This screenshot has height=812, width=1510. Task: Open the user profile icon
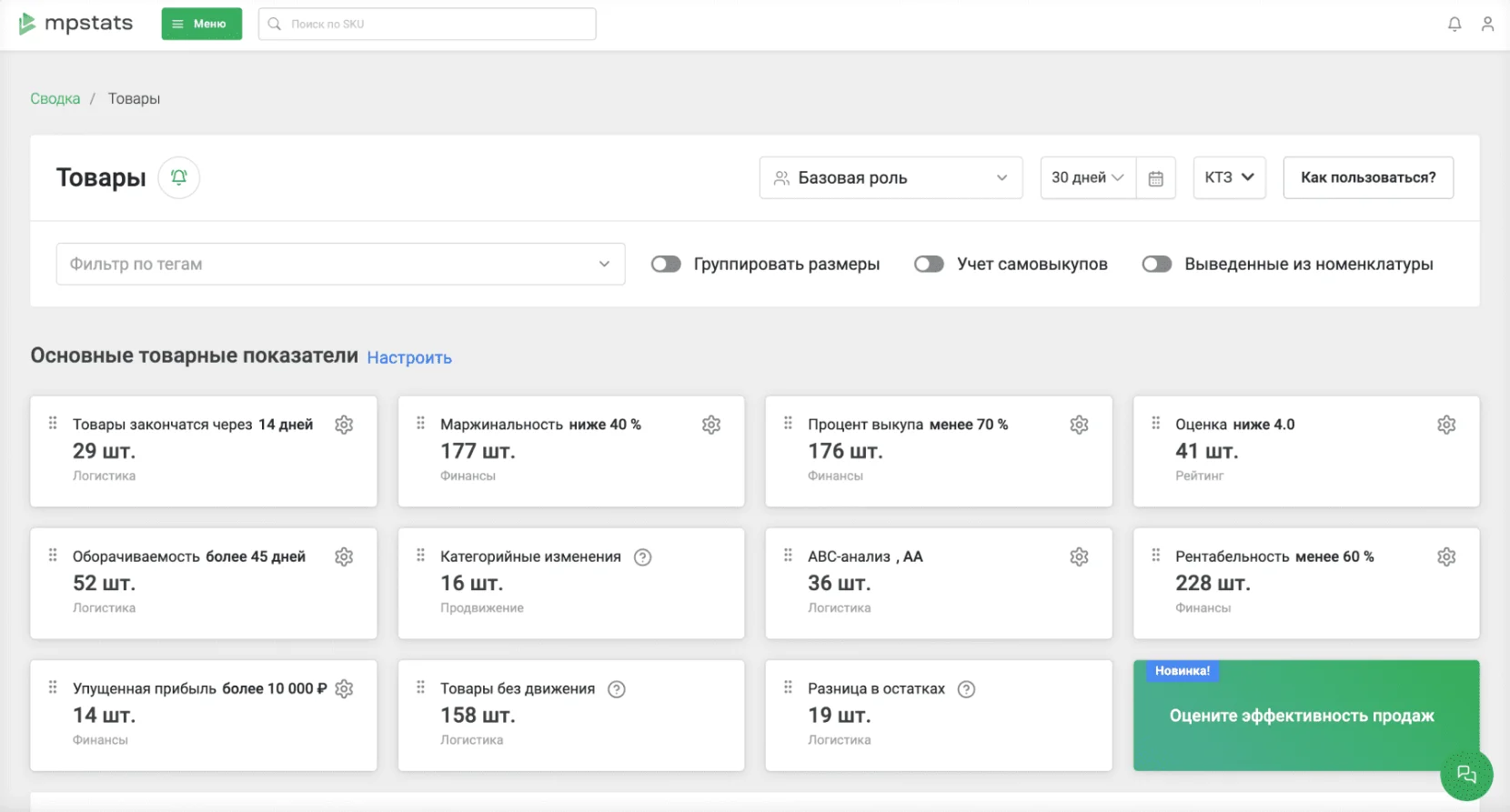[x=1487, y=25]
